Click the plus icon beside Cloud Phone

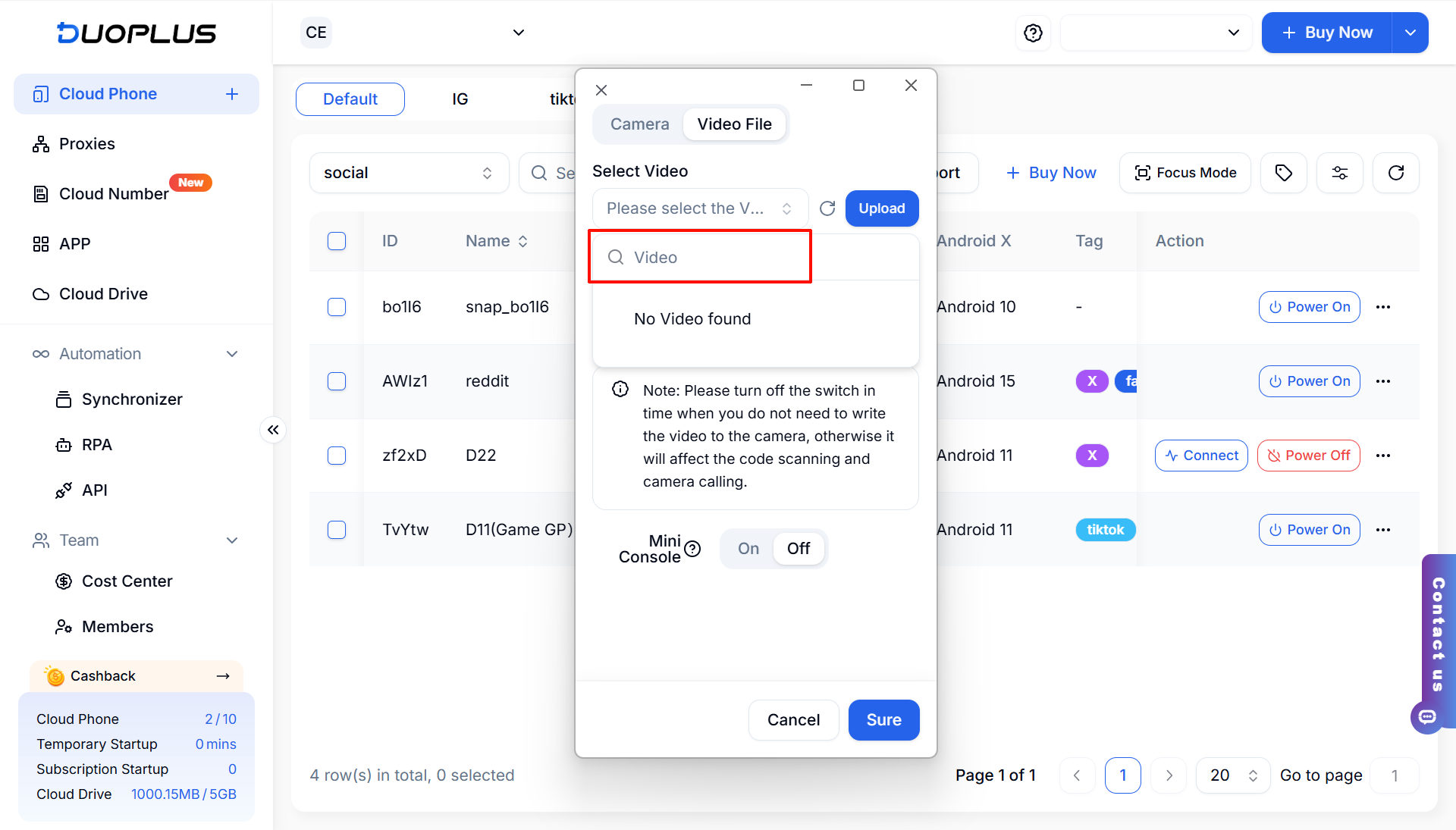point(232,94)
